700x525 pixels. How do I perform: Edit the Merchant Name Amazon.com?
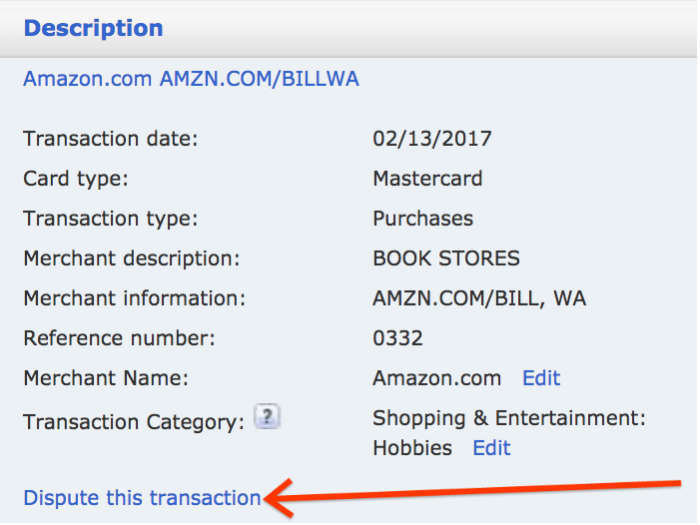(541, 378)
